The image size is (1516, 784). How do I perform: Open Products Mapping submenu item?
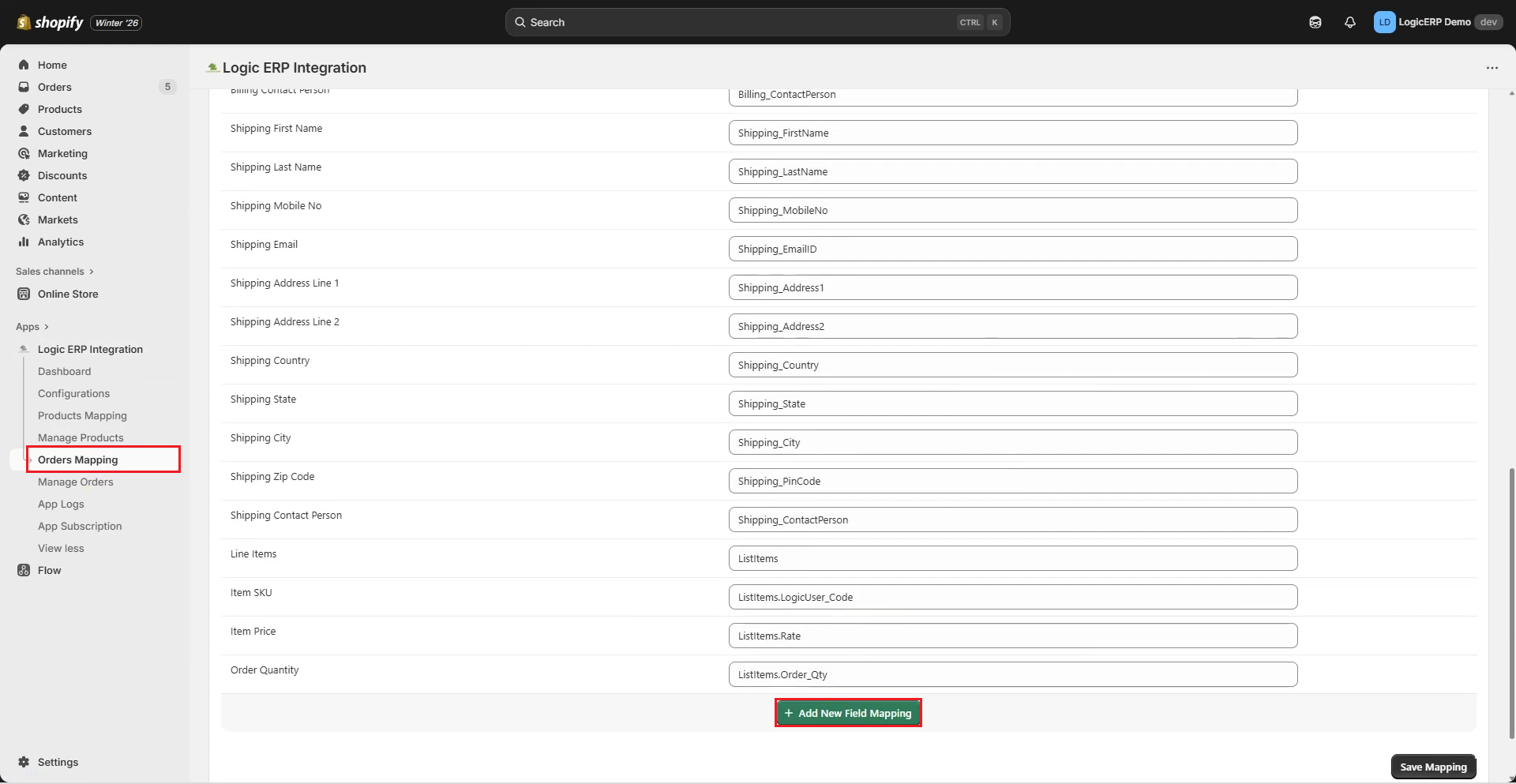point(82,415)
